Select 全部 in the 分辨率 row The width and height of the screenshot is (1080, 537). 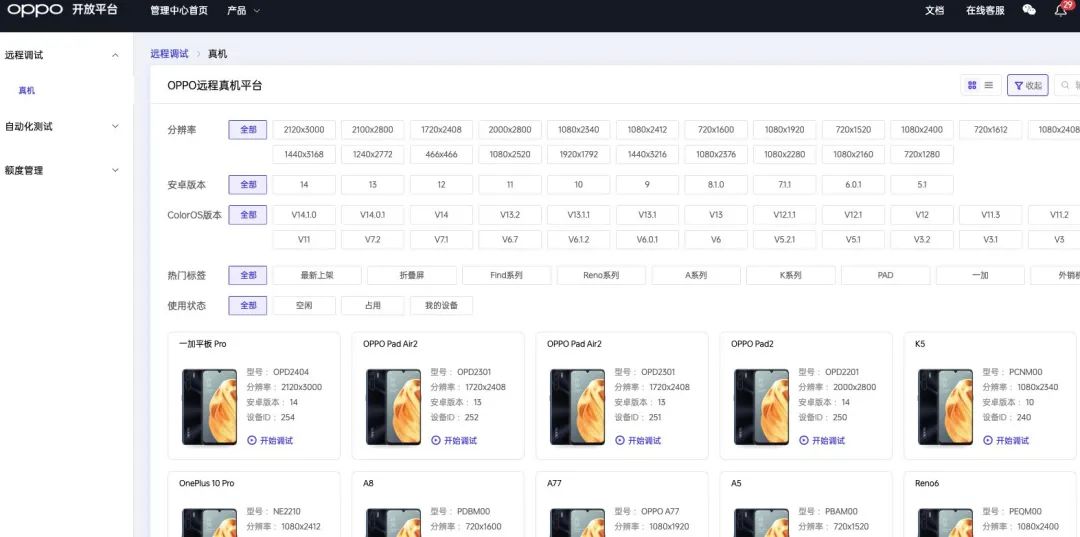(248, 129)
